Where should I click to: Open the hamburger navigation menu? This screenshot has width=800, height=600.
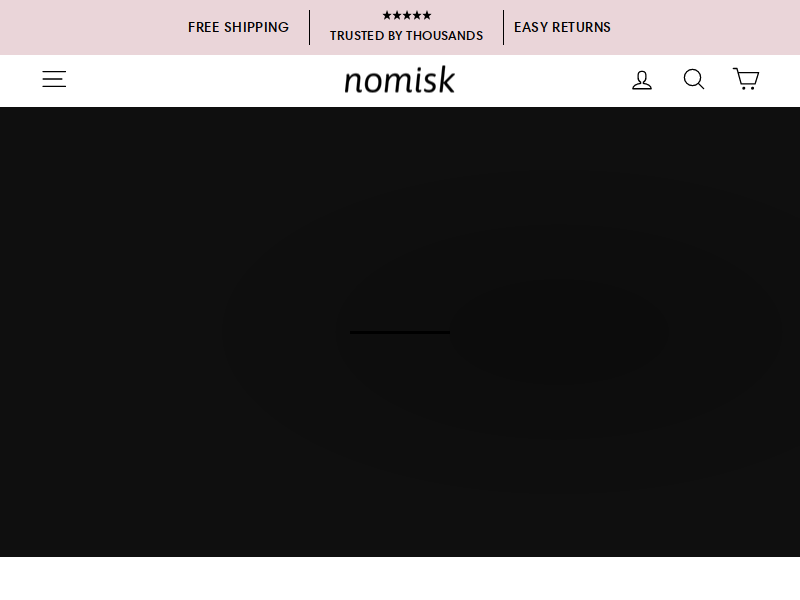coord(54,79)
